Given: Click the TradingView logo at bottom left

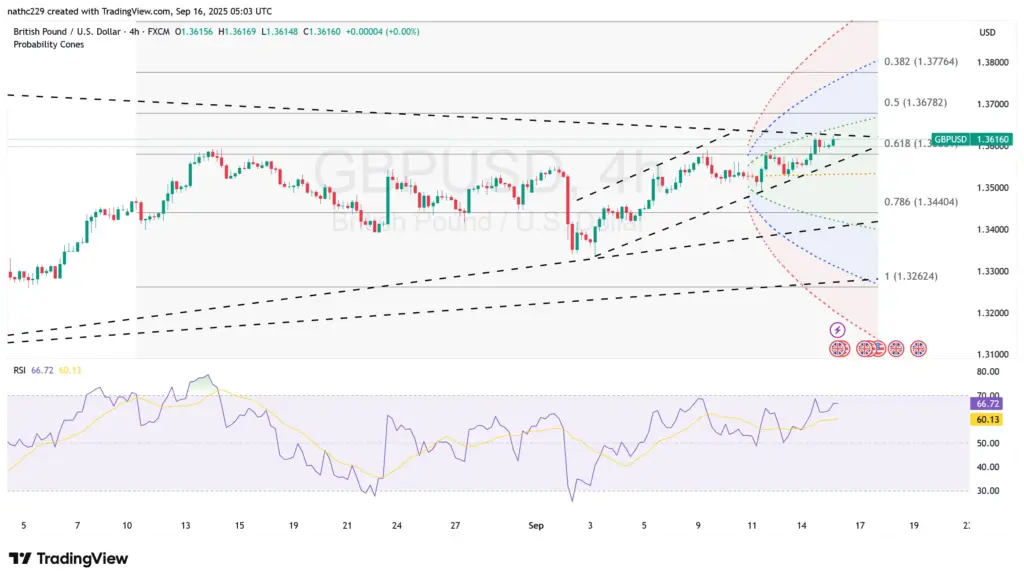Looking at the screenshot, I should [x=68, y=559].
